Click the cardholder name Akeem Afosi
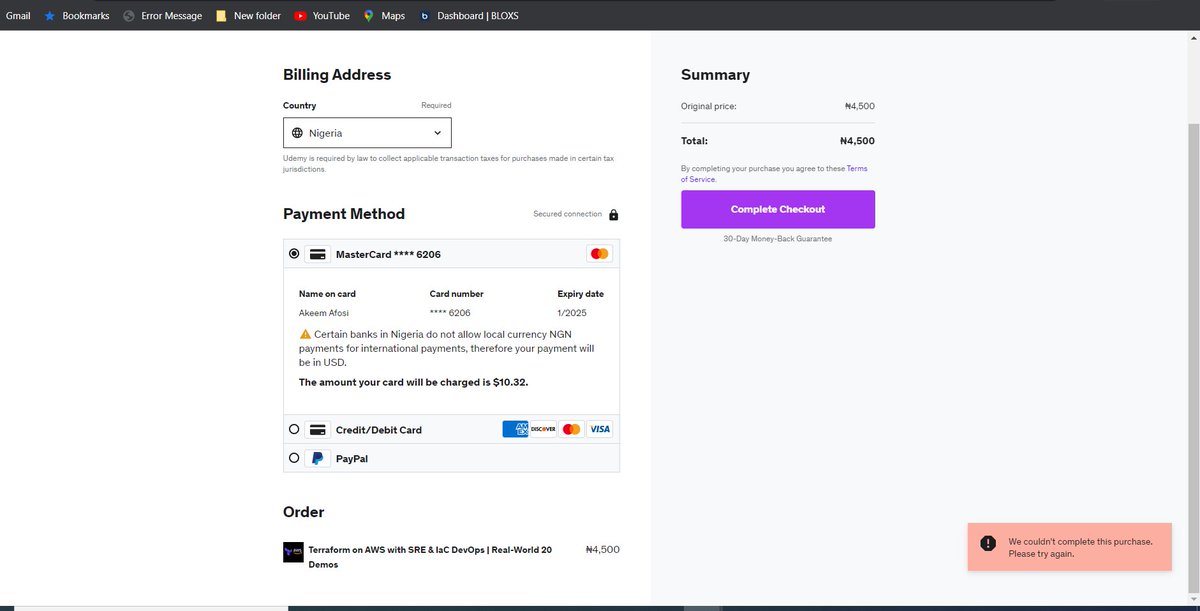 click(324, 313)
